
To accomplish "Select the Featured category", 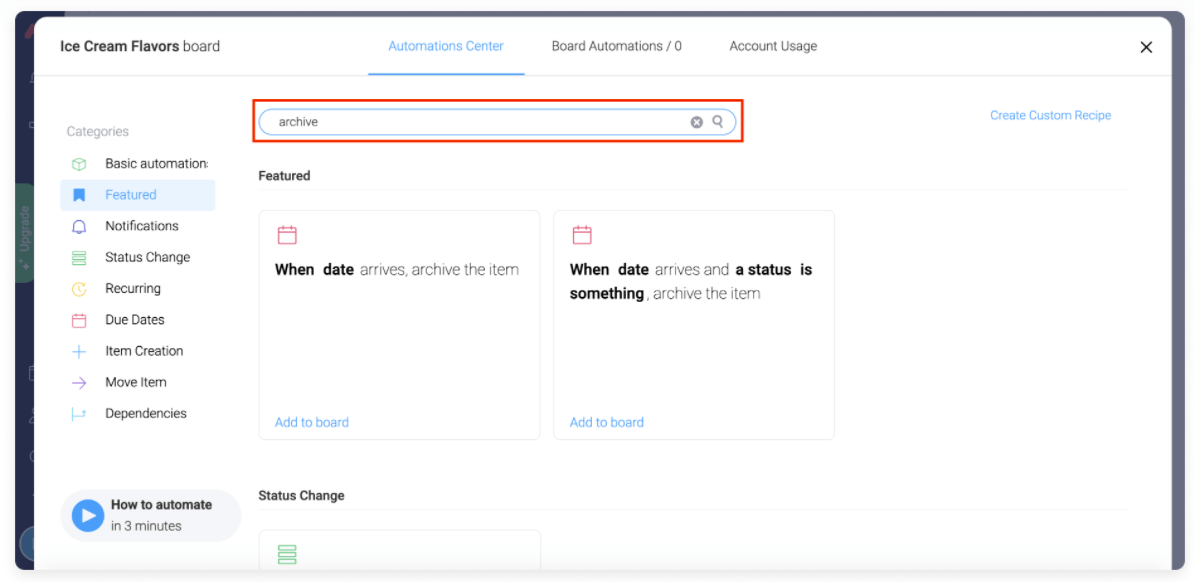I will (x=131, y=195).
